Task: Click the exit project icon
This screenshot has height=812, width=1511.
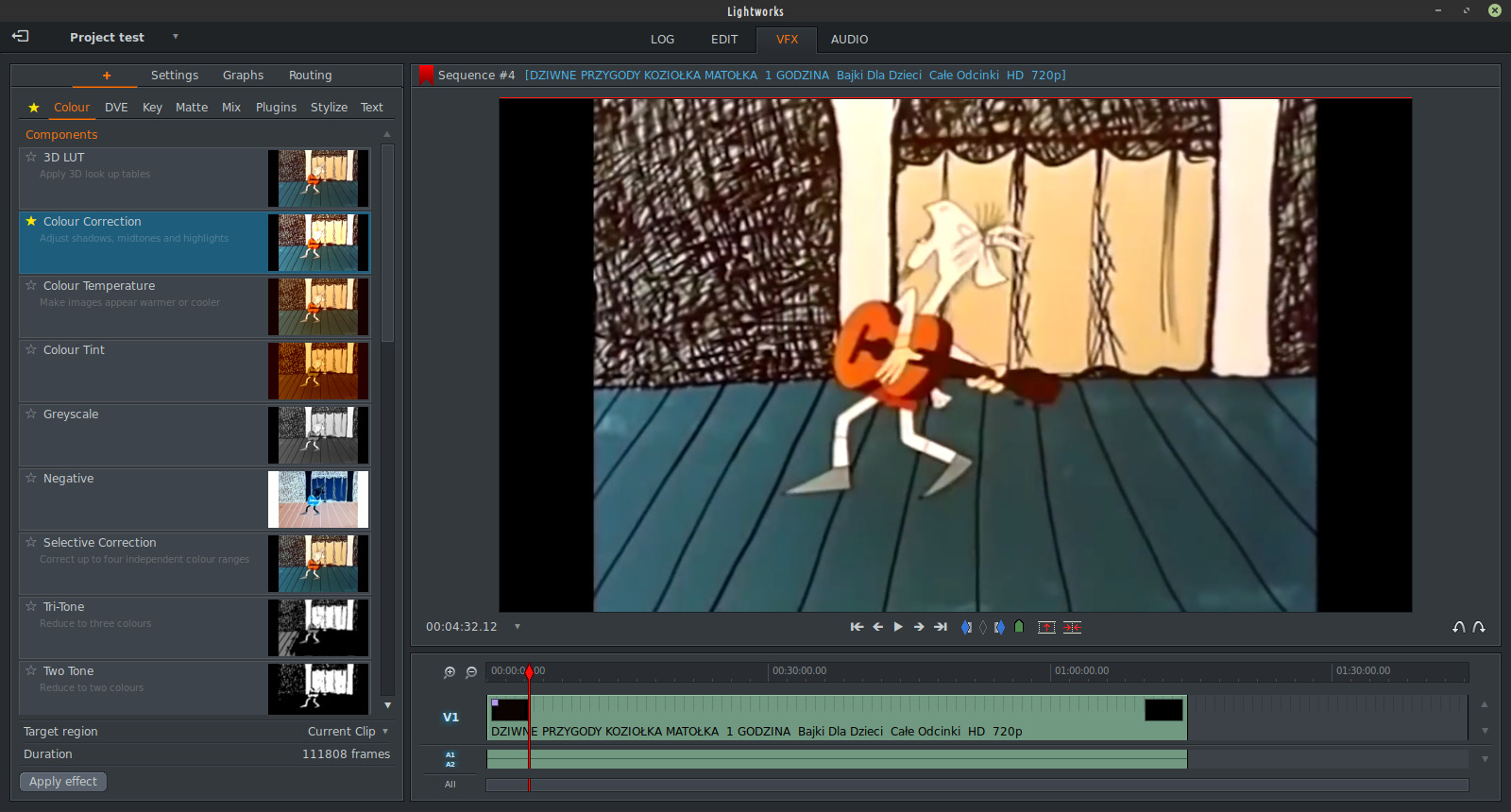Action: (21, 37)
